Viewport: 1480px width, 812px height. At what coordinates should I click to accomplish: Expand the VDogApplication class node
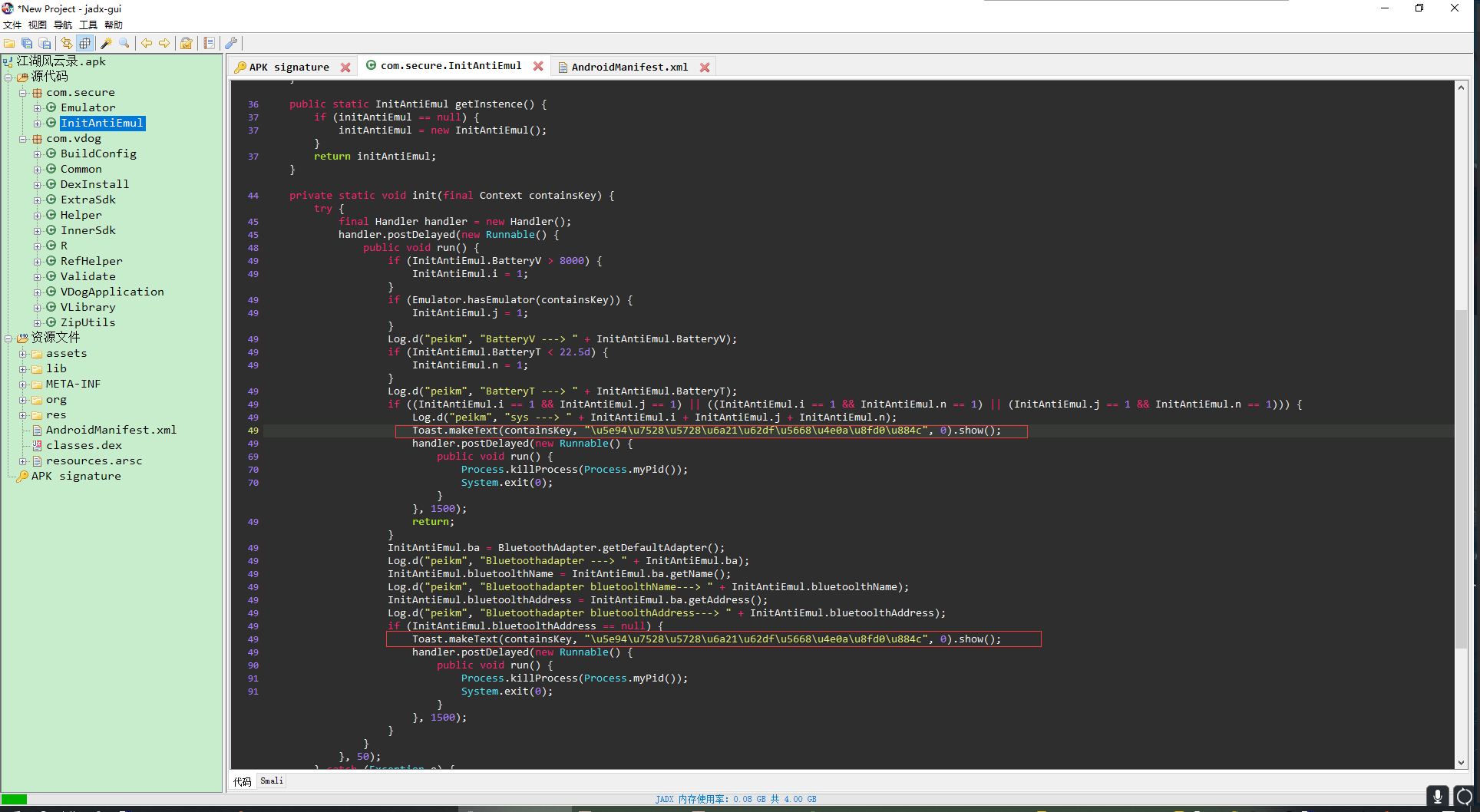(x=37, y=292)
